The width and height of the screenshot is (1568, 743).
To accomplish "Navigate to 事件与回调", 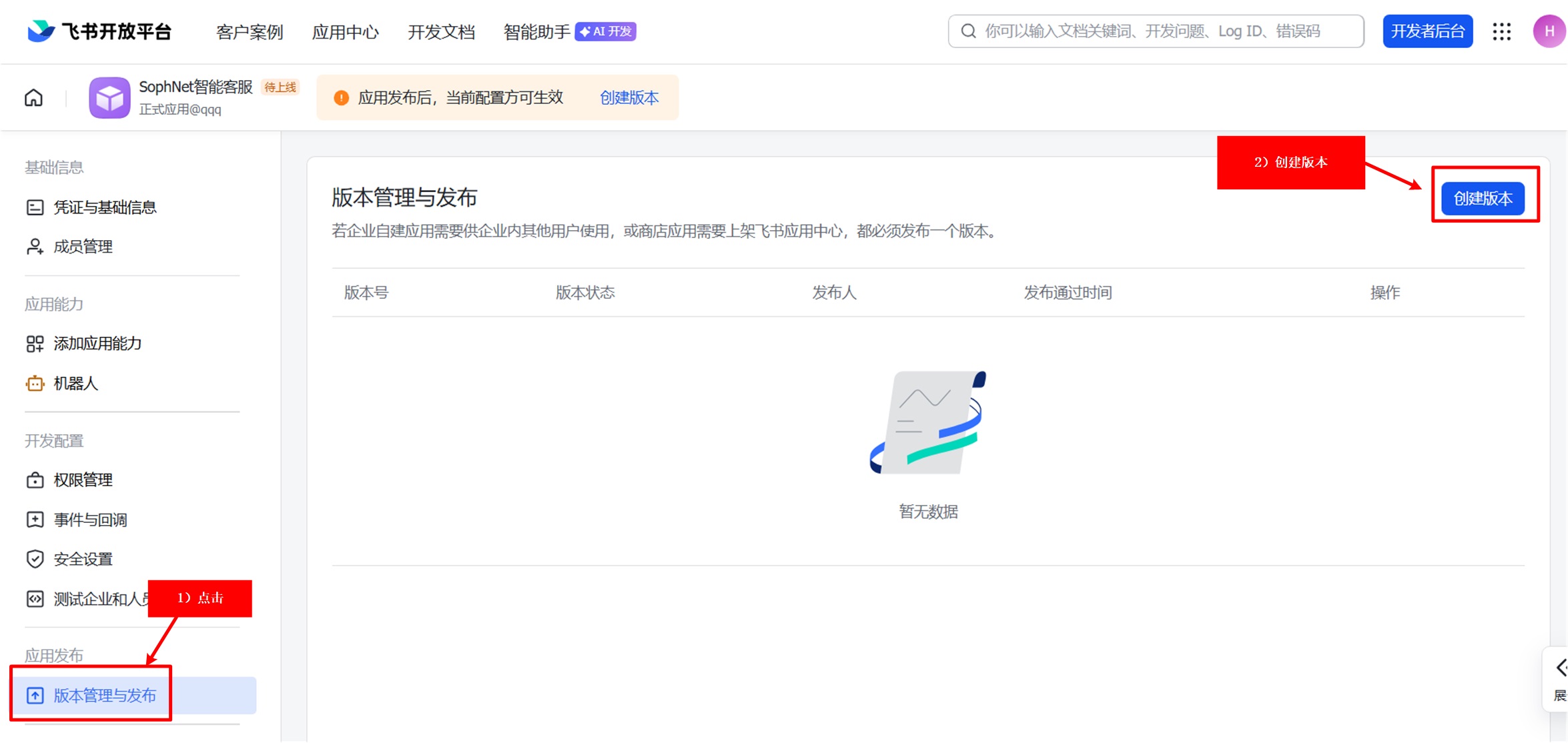I will click(x=90, y=520).
